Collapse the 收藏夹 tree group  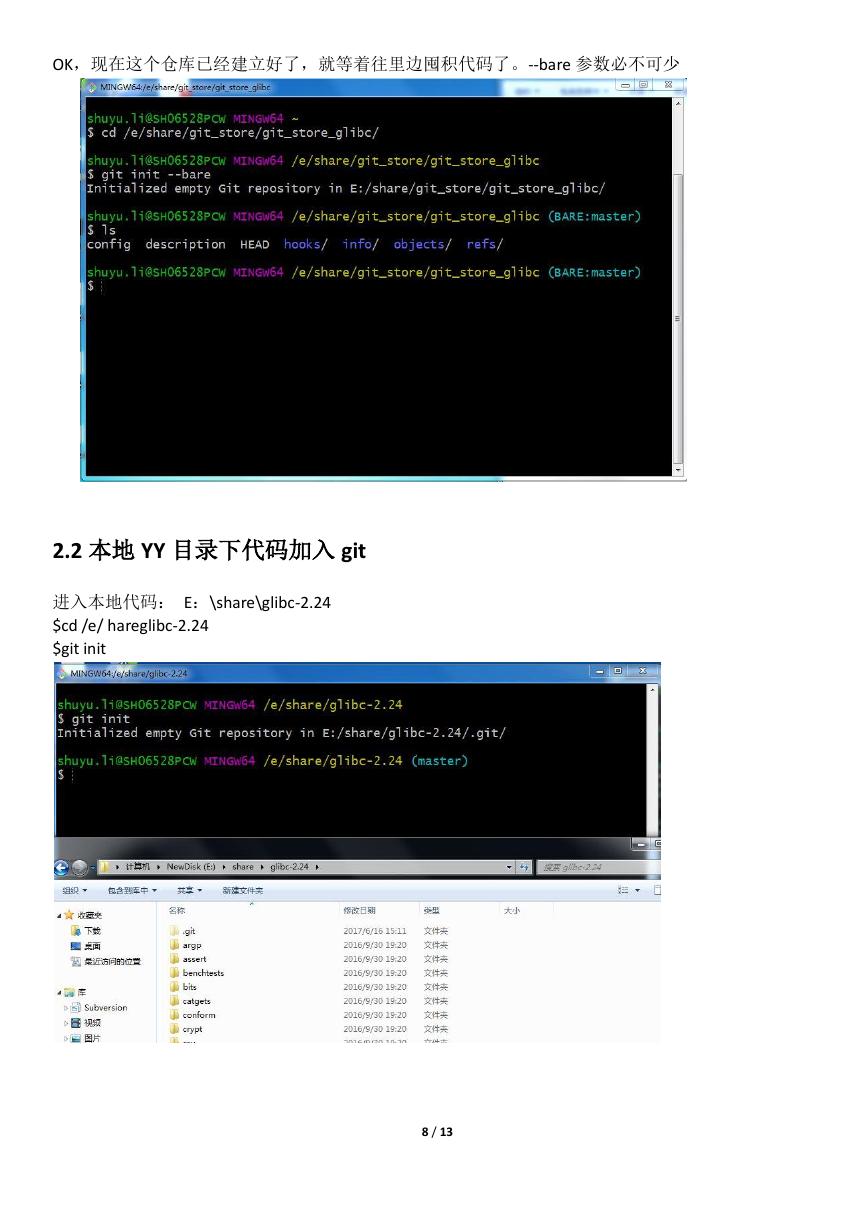[59, 916]
